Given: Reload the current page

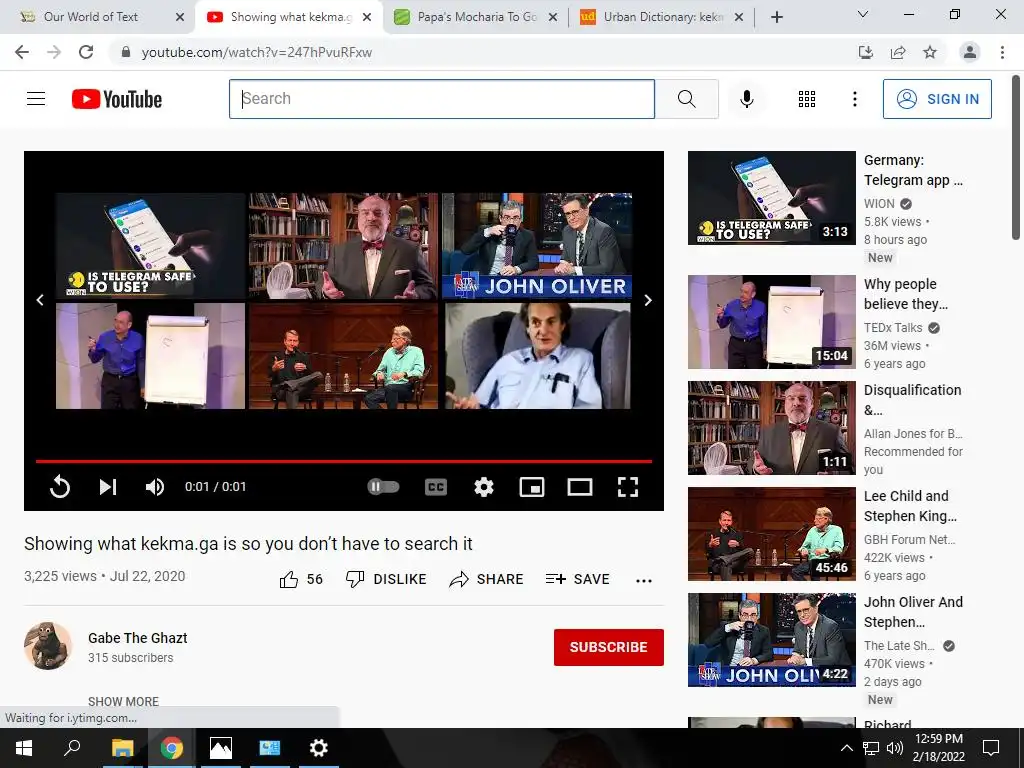Looking at the screenshot, I should coord(86,52).
